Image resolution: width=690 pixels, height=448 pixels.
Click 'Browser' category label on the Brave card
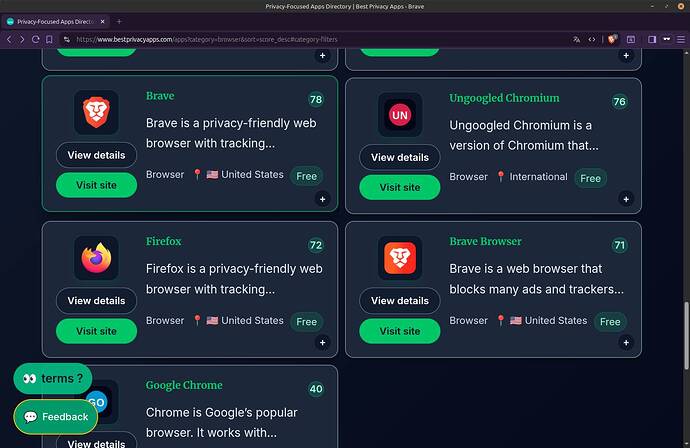point(165,174)
